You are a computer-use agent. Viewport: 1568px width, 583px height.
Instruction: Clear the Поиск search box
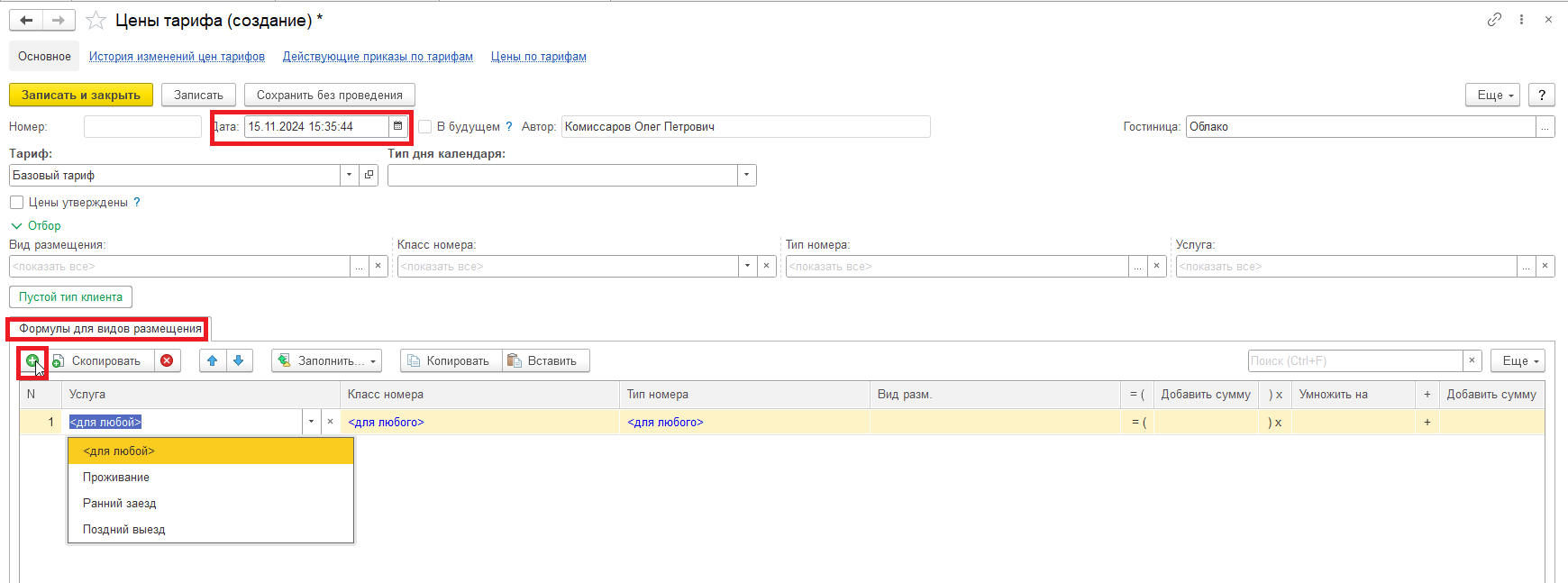pyautogui.click(x=1472, y=361)
